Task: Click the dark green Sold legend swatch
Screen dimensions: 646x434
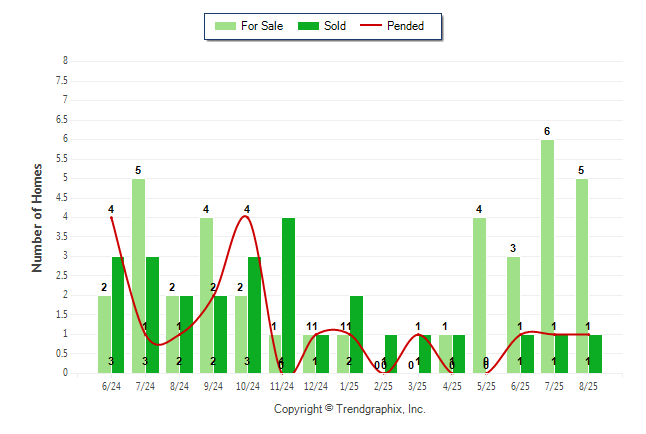Action: [308, 26]
